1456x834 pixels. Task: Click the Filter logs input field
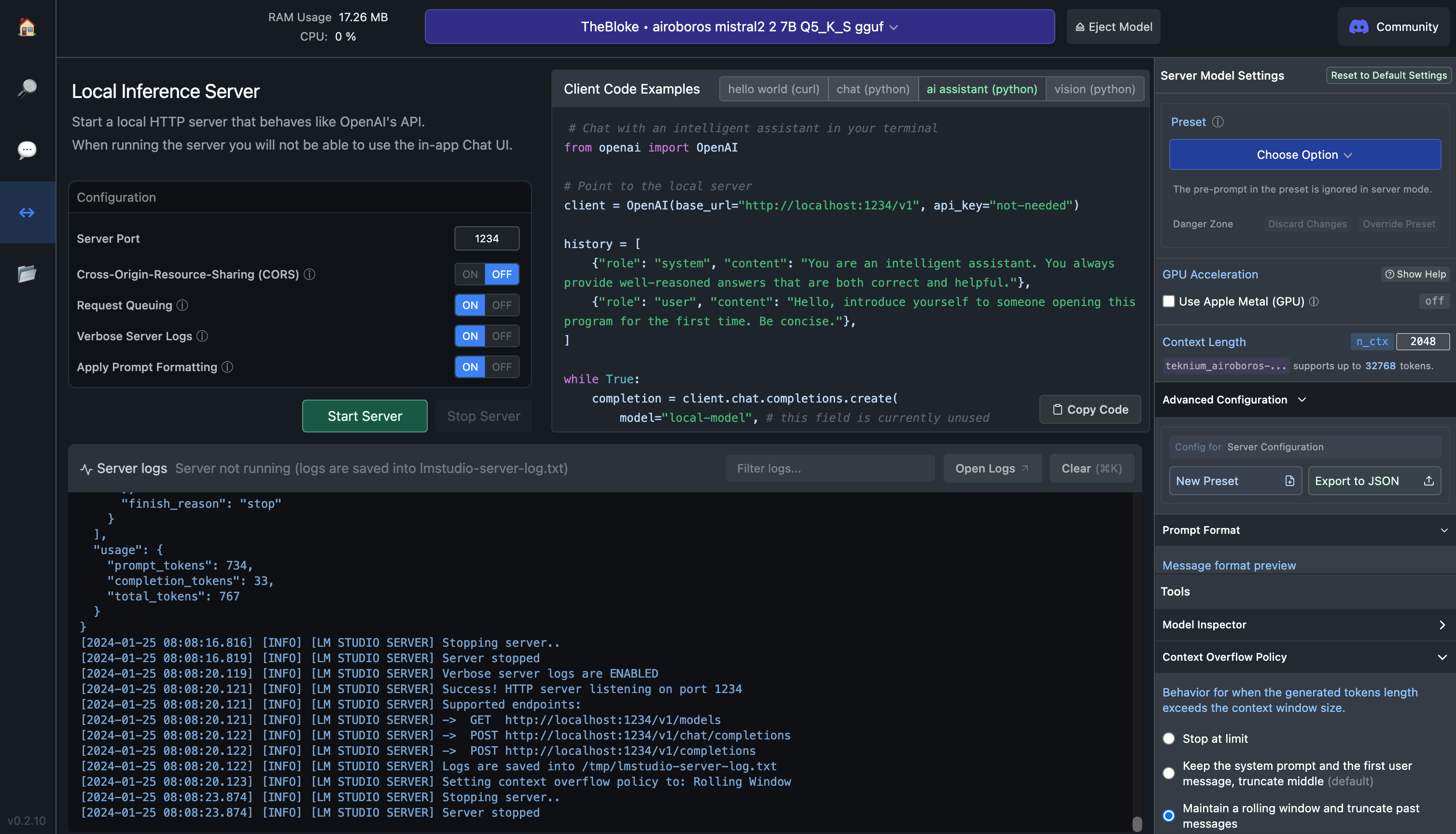[x=830, y=469]
